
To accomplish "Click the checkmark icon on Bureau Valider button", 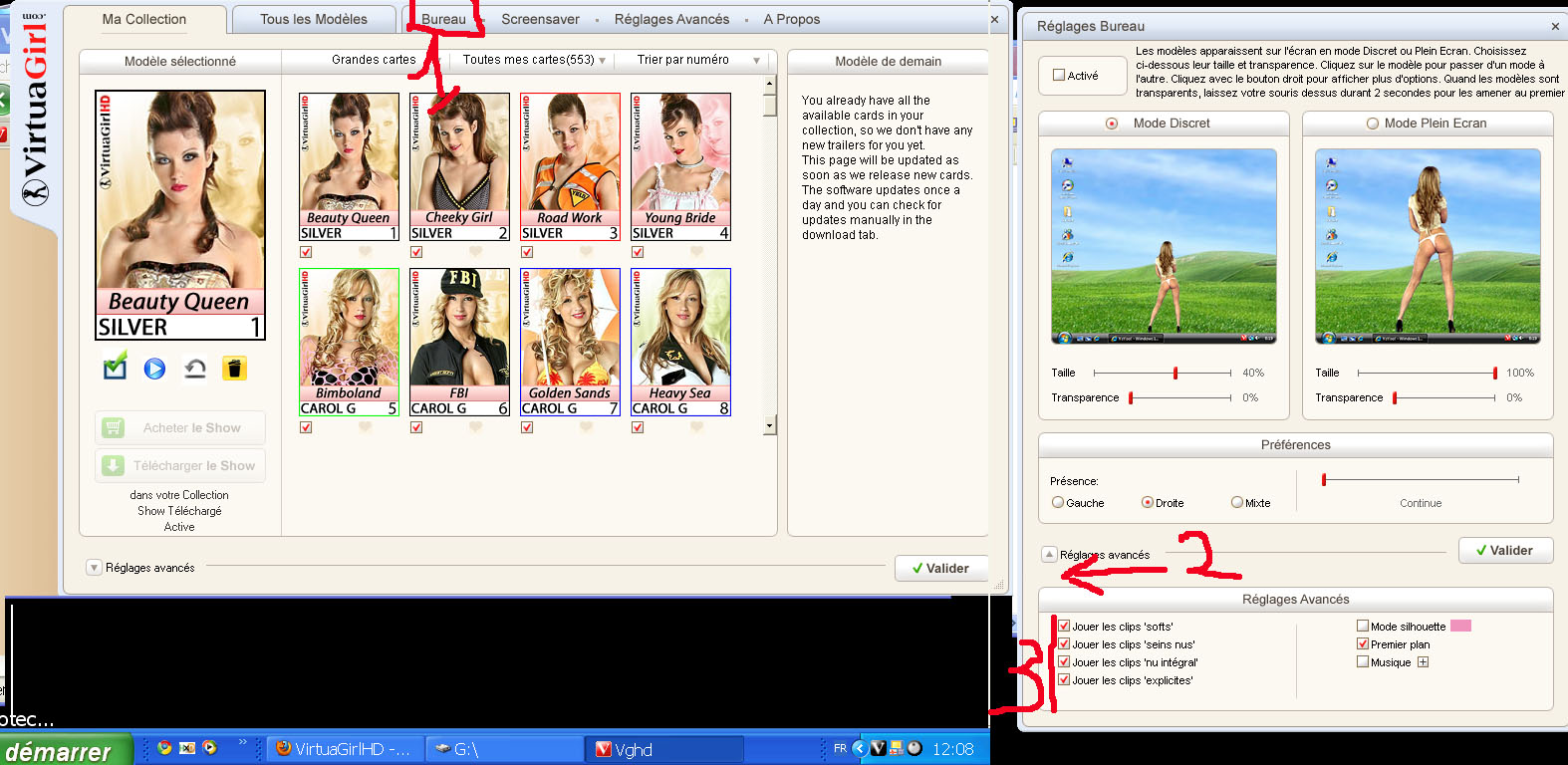I will 1481,551.
